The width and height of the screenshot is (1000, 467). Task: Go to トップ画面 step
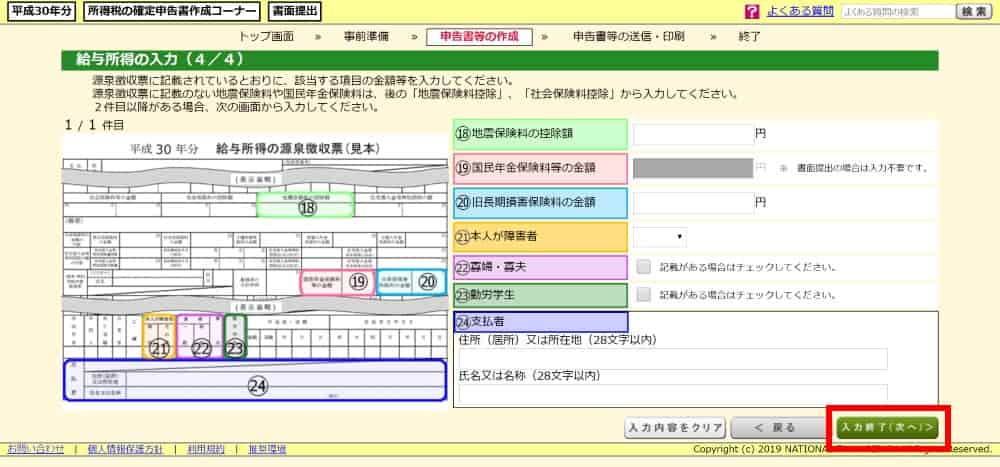coord(267,37)
